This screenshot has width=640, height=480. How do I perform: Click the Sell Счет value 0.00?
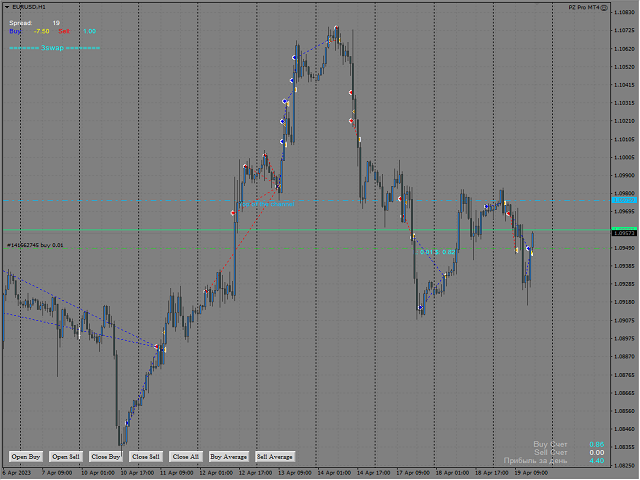coord(596,452)
